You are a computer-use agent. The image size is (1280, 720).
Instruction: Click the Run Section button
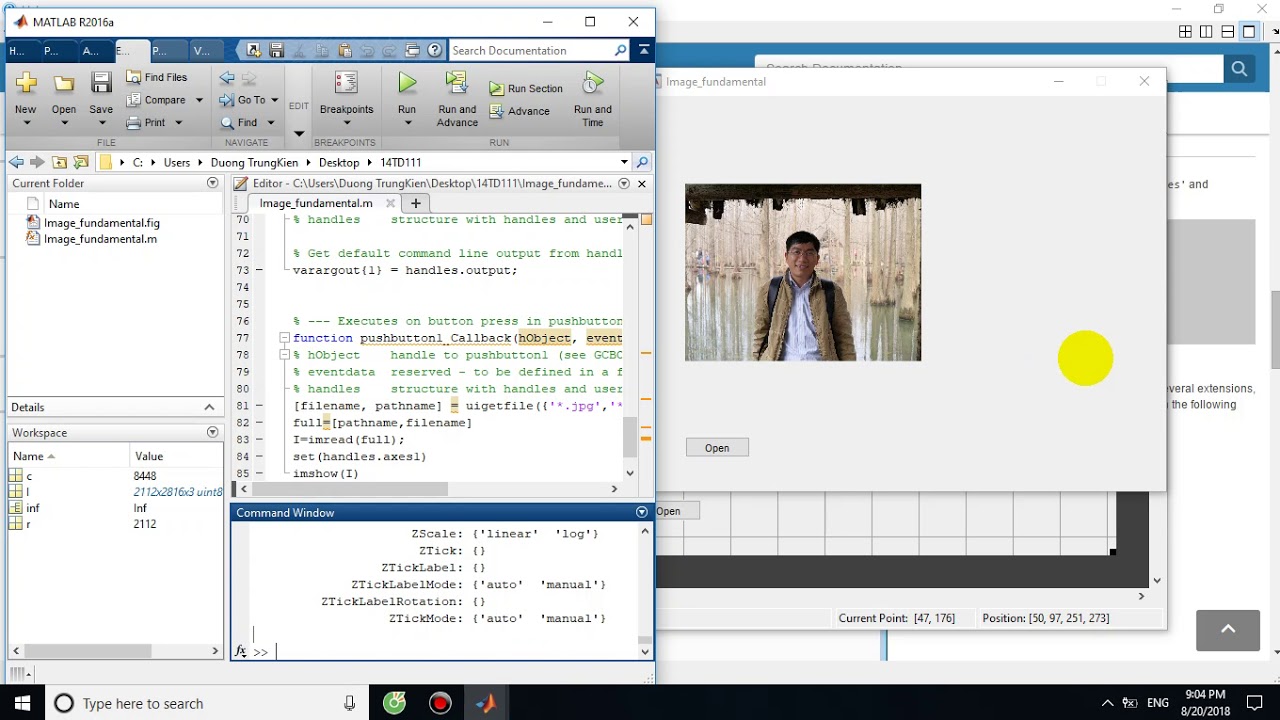526,88
